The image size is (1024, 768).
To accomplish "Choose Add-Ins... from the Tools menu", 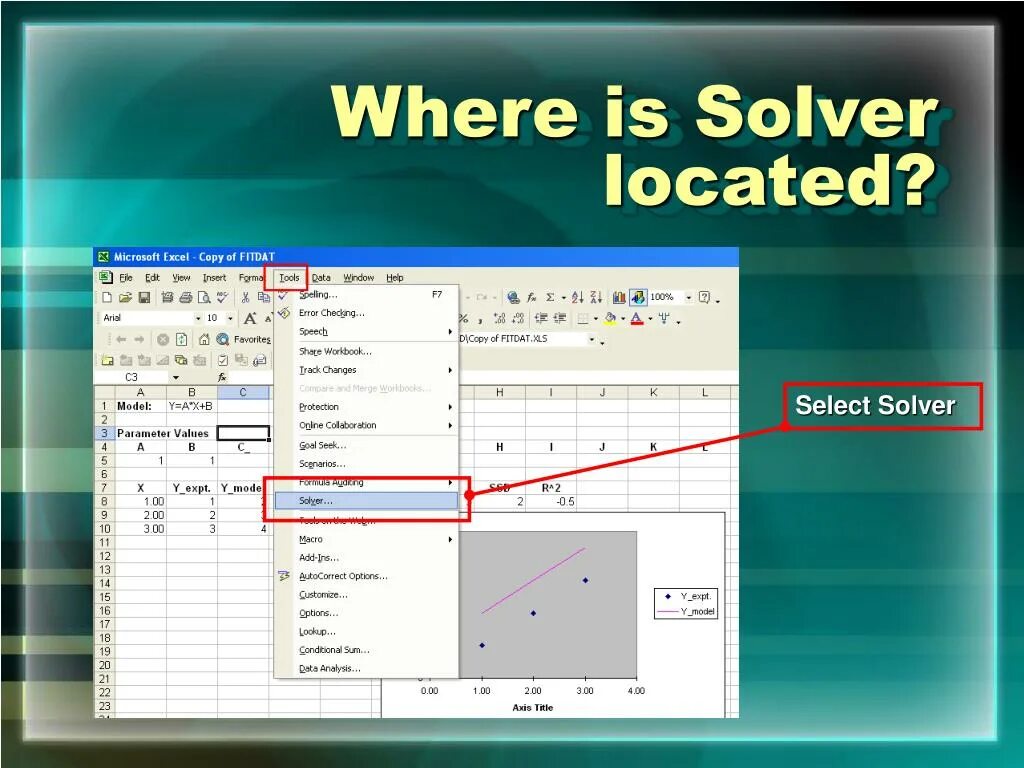I will (x=366, y=558).
